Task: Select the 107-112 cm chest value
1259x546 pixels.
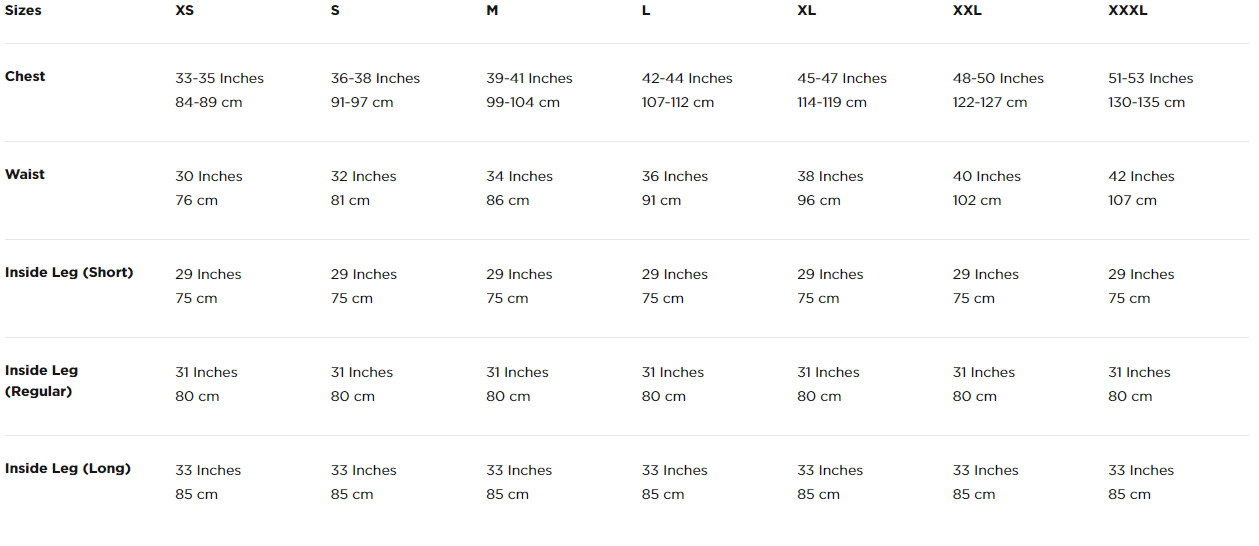Action: click(678, 102)
